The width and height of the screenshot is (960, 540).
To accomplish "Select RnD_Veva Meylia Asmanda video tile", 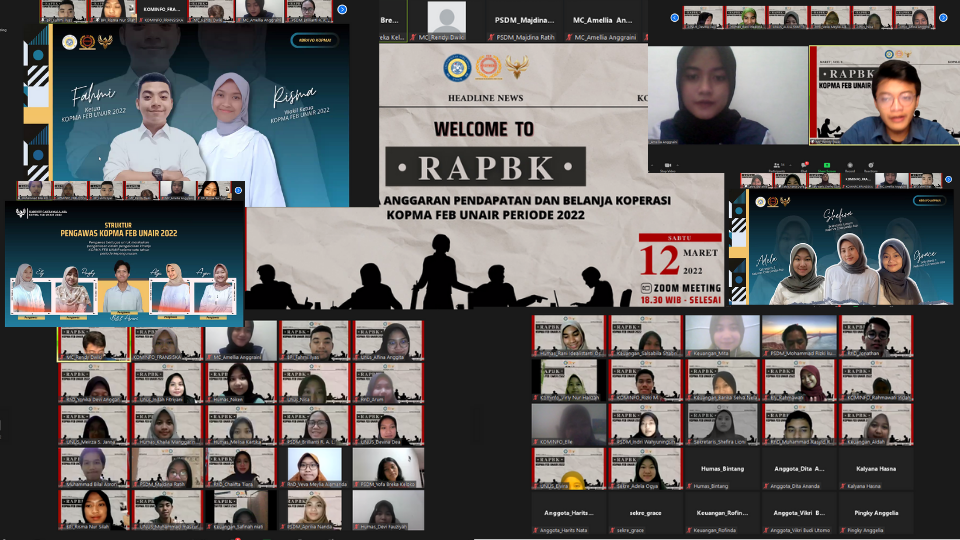I will 314,468.
